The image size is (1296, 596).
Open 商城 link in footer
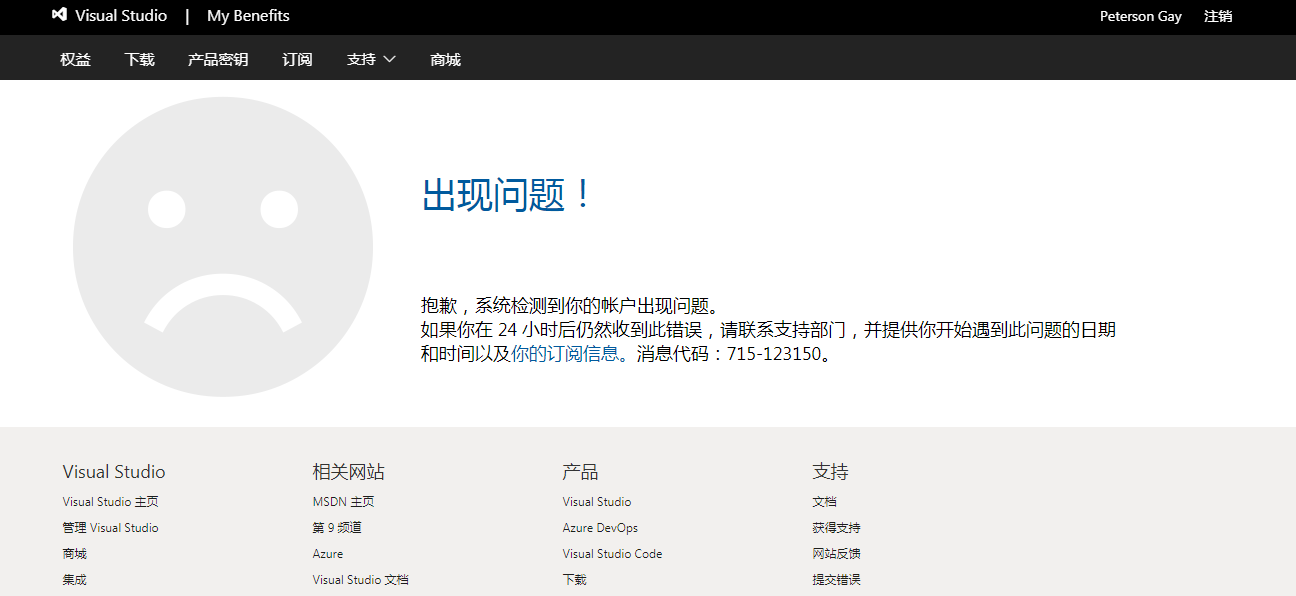[74, 554]
